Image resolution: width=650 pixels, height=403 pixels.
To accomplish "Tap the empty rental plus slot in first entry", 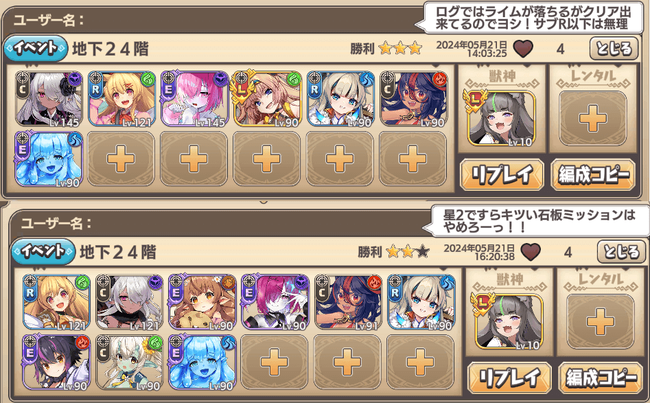I will click(x=593, y=119).
